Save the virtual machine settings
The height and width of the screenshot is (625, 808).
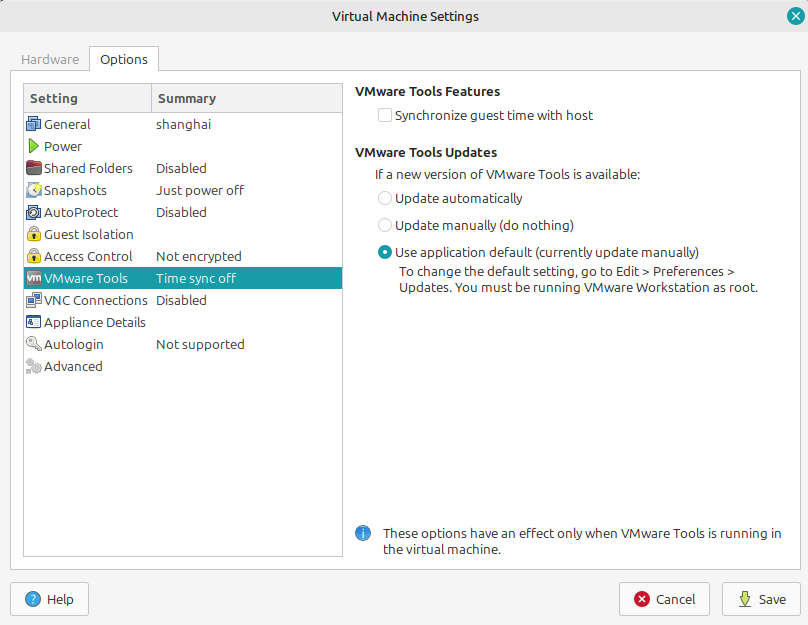point(761,599)
